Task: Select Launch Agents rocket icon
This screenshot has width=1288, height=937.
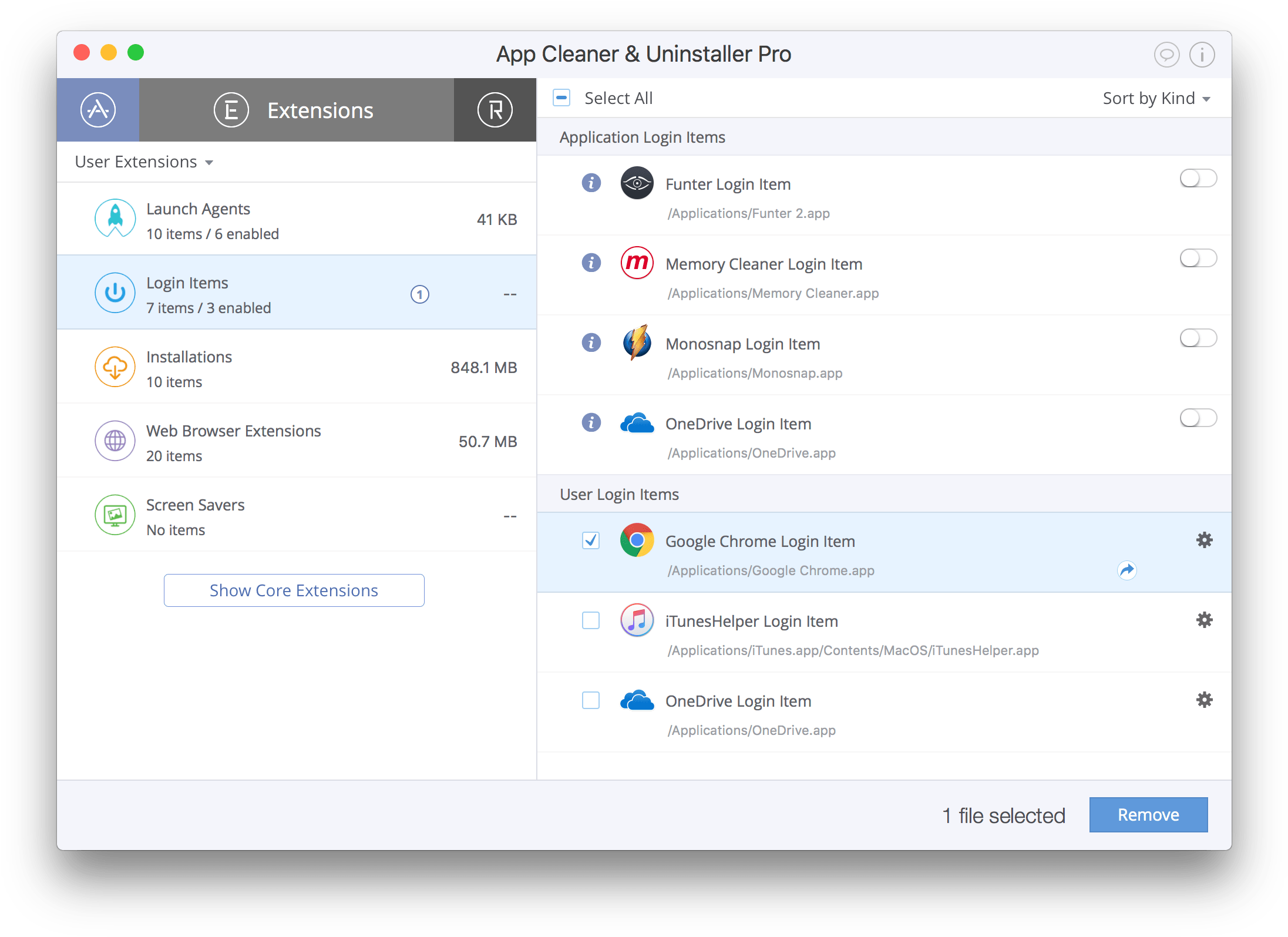Action: coord(115,219)
